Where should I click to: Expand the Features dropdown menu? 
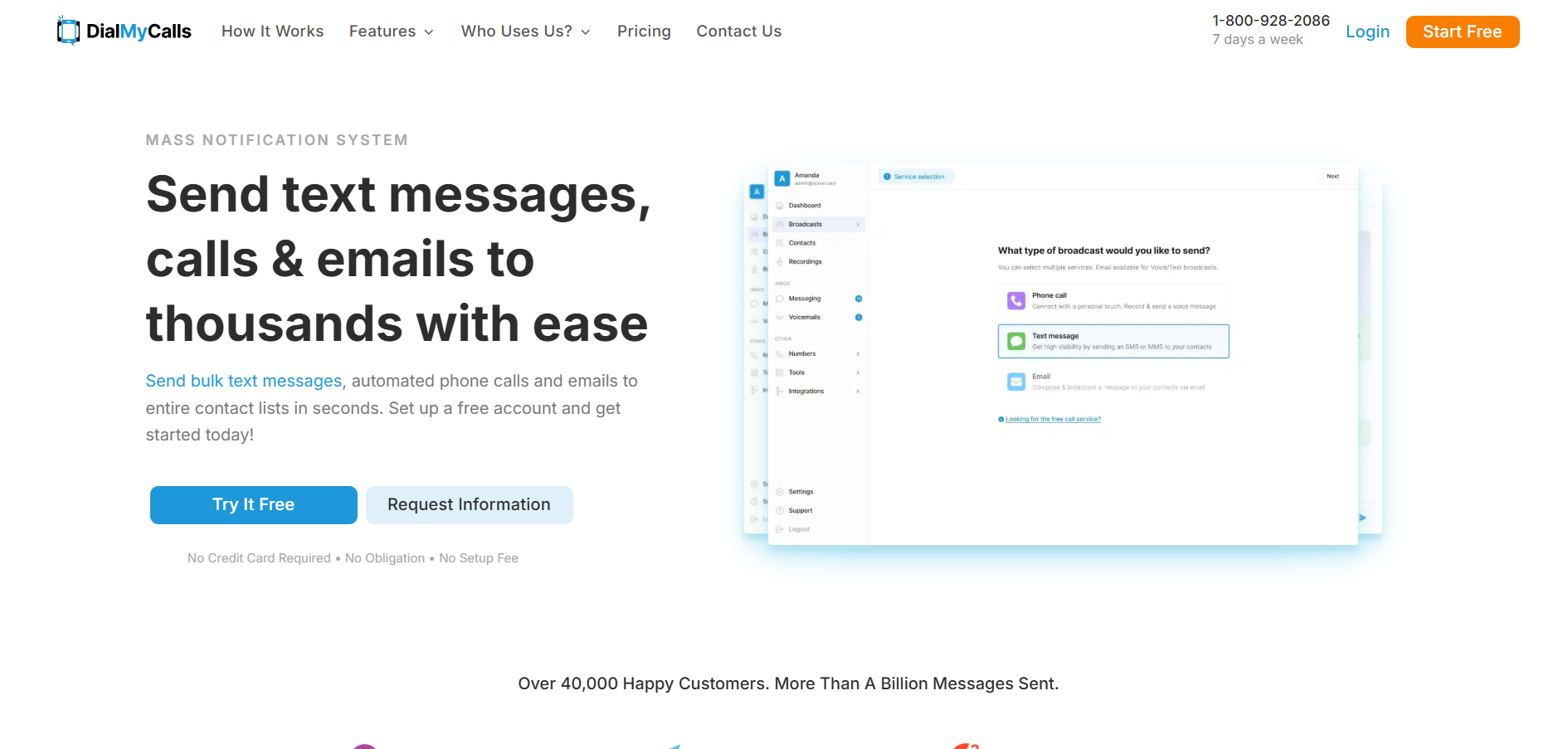click(392, 32)
